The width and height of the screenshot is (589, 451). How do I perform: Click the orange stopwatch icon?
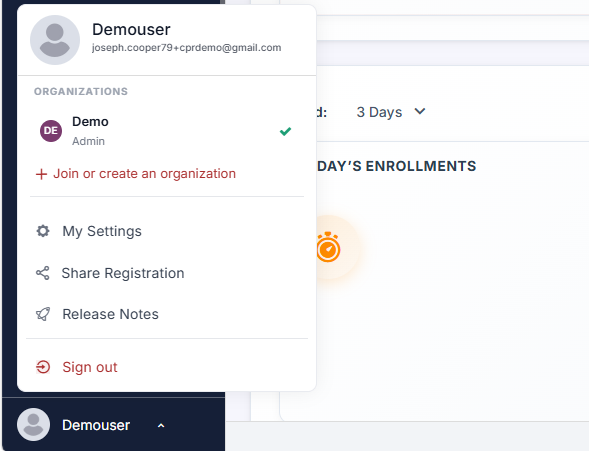pos(328,247)
